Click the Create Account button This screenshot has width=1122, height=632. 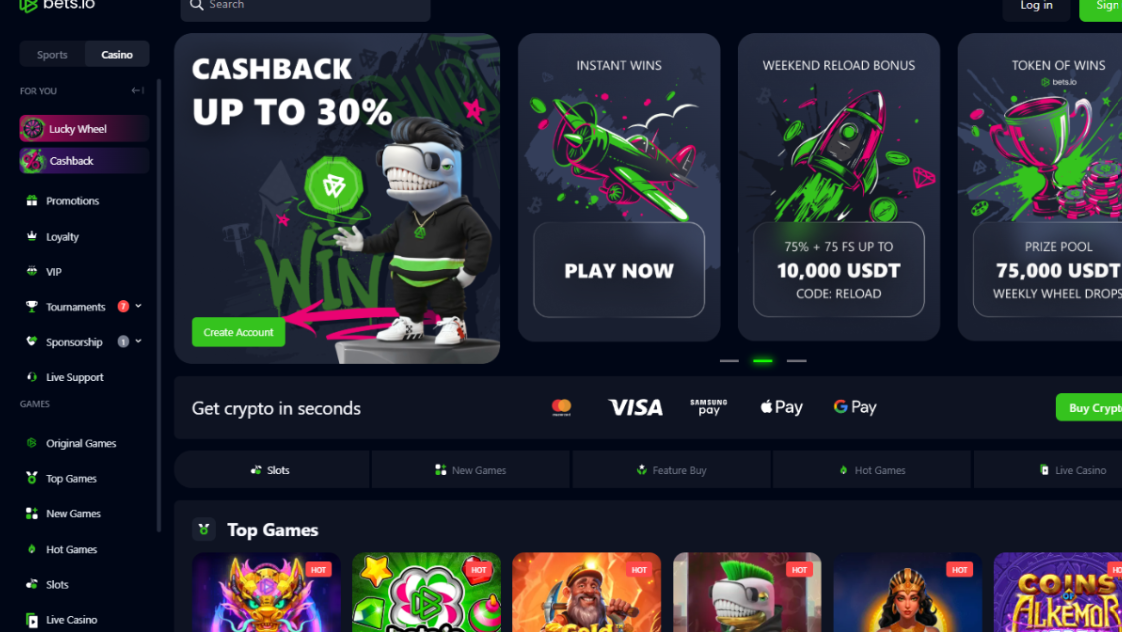click(x=238, y=332)
